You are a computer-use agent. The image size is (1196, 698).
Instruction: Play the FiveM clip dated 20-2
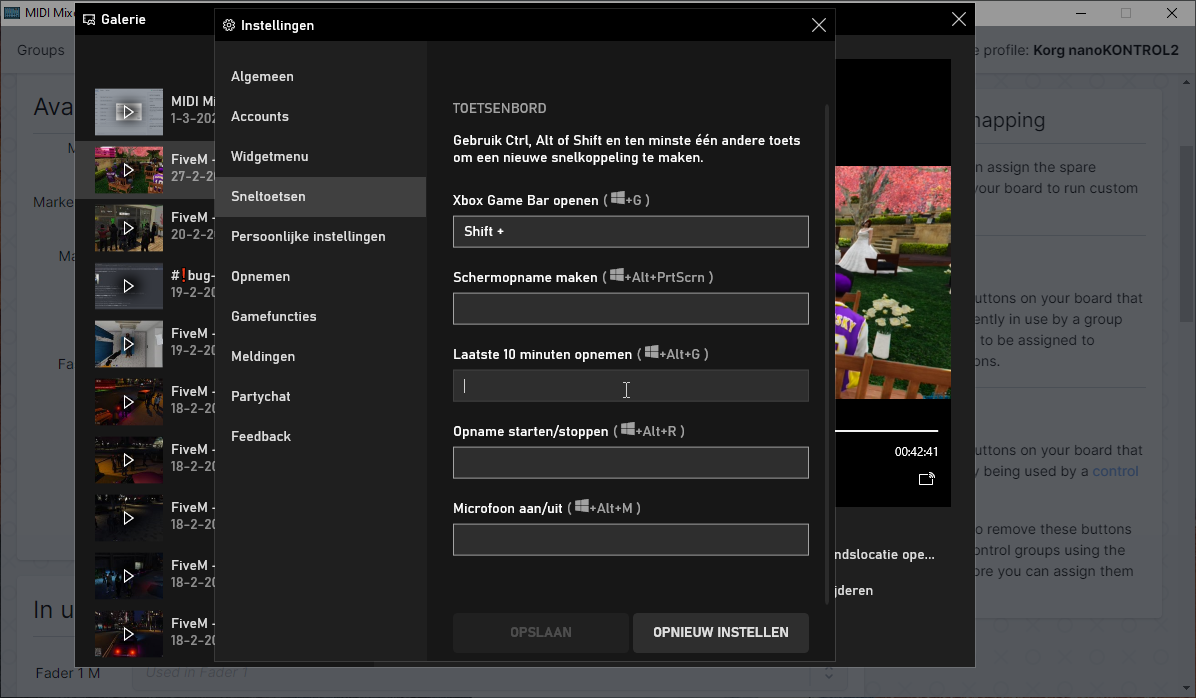pos(128,228)
